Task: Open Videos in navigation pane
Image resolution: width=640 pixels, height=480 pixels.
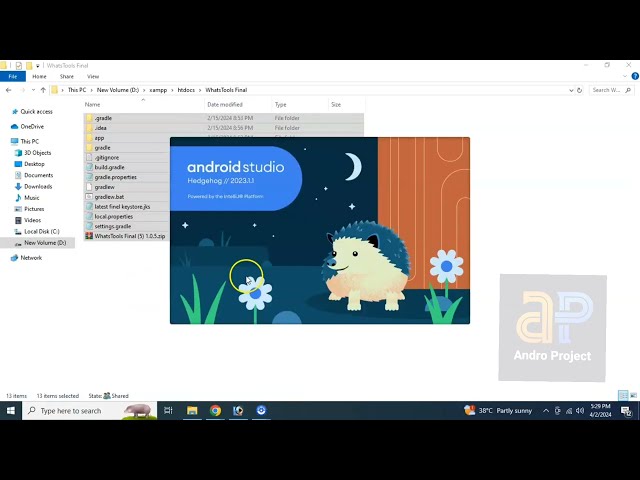Action: coord(28,220)
